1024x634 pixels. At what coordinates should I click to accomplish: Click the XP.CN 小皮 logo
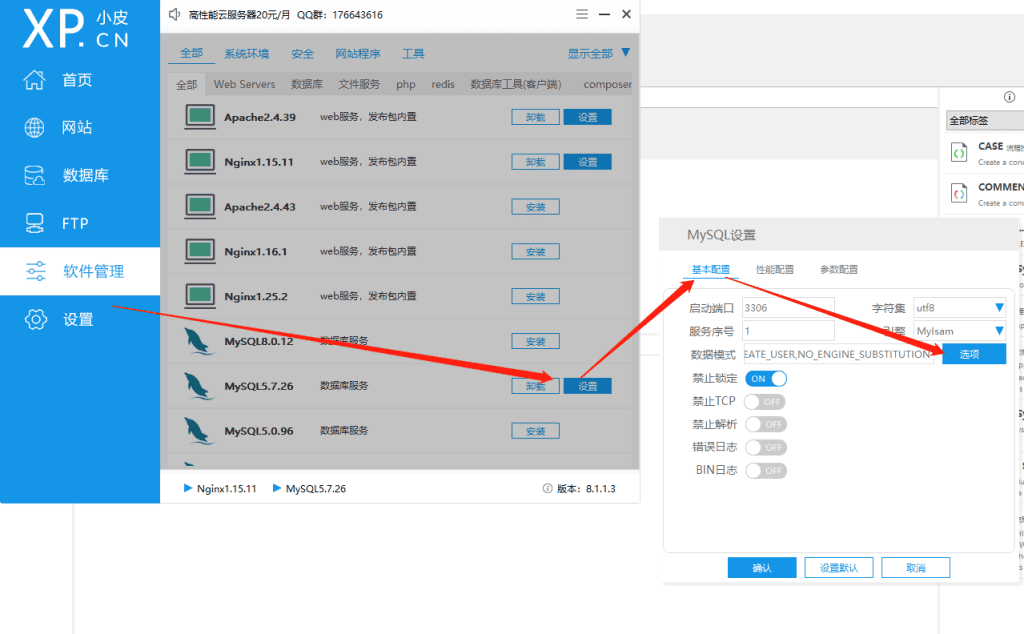click(x=76, y=29)
